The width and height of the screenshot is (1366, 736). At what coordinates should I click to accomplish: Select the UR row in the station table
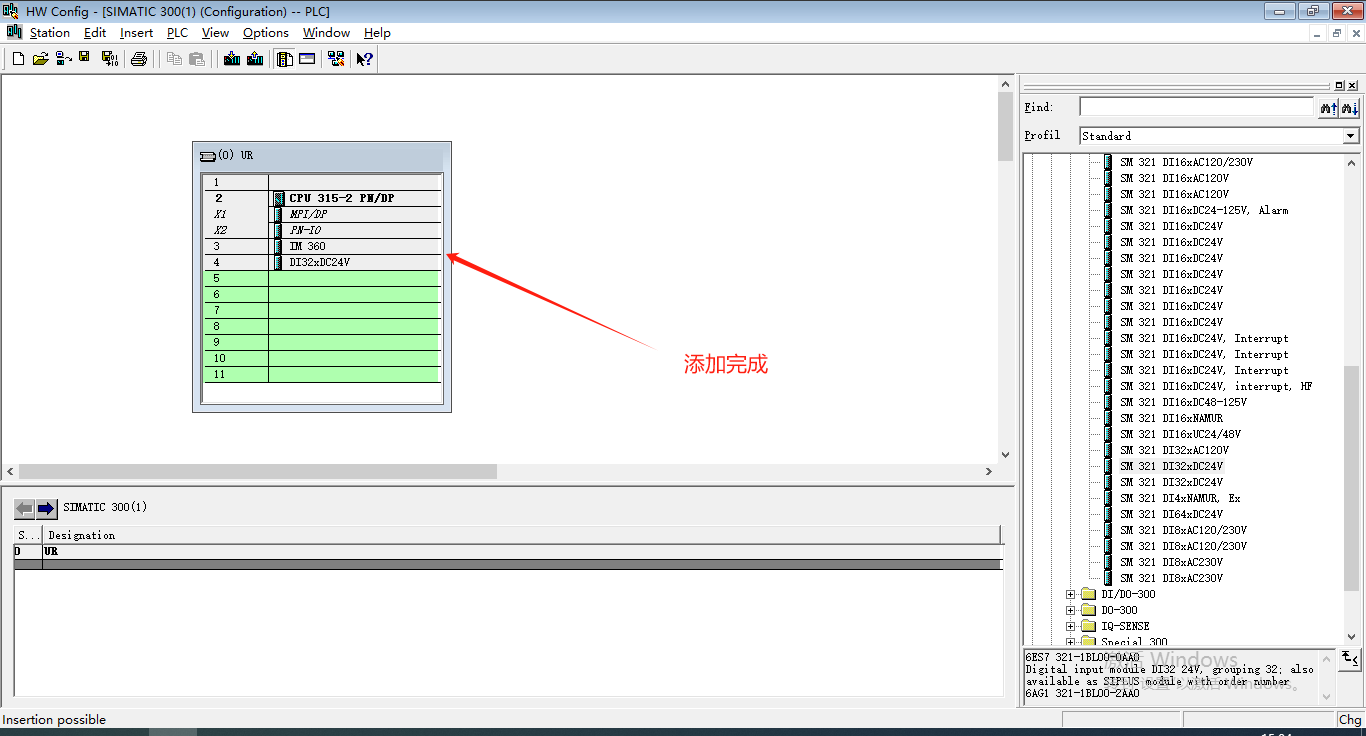pyautogui.click(x=507, y=551)
